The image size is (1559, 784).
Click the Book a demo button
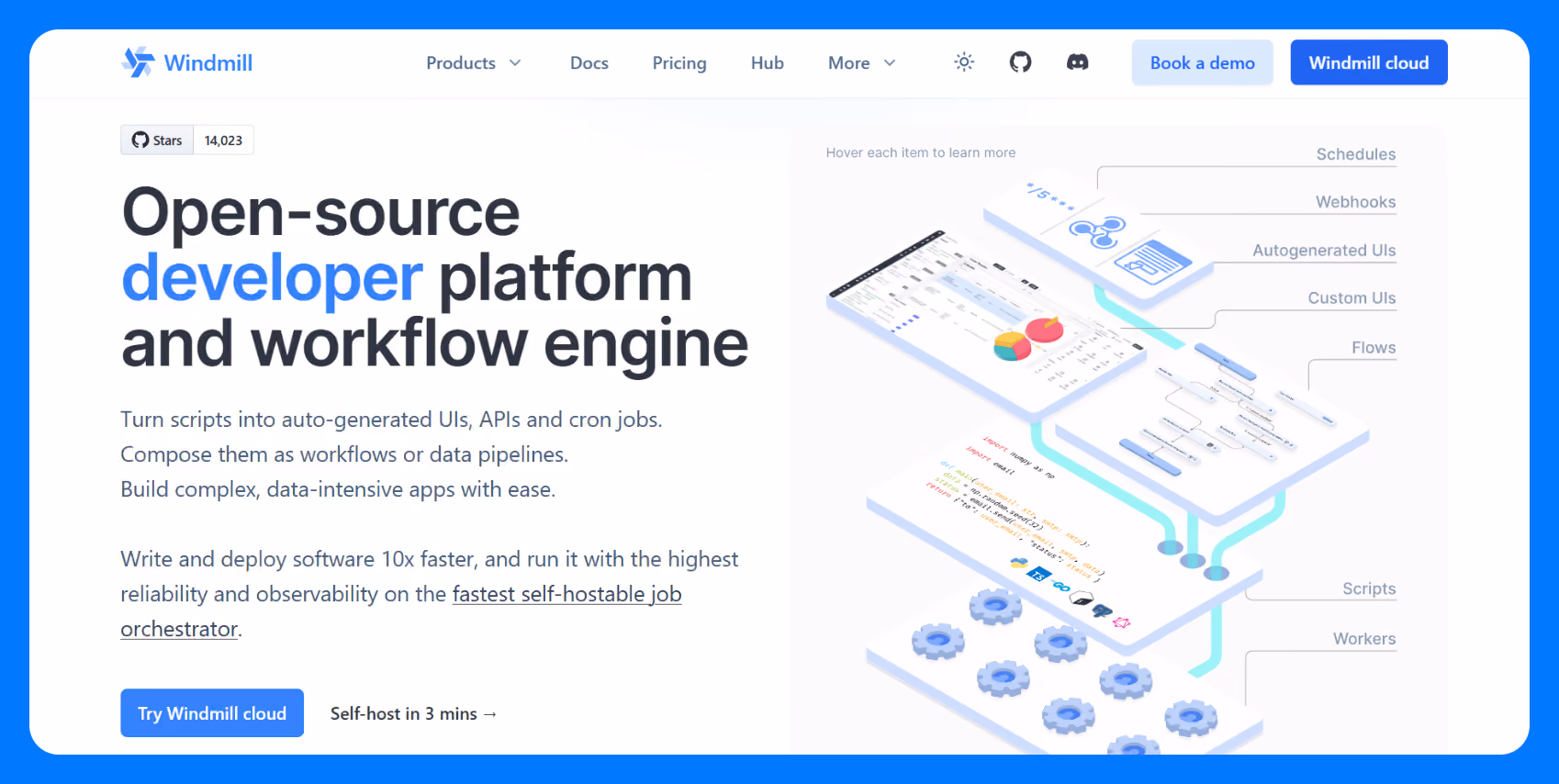pyautogui.click(x=1203, y=62)
